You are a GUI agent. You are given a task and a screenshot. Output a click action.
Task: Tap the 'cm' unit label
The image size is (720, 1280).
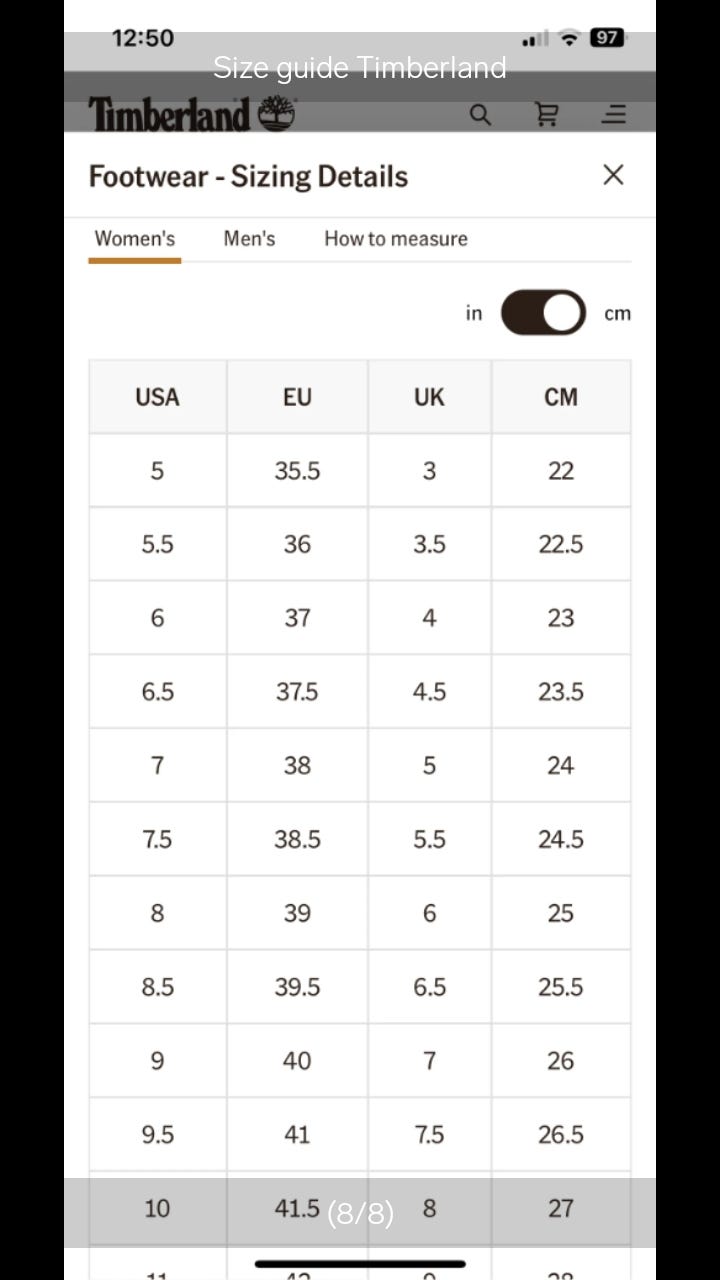pos(618,313)
